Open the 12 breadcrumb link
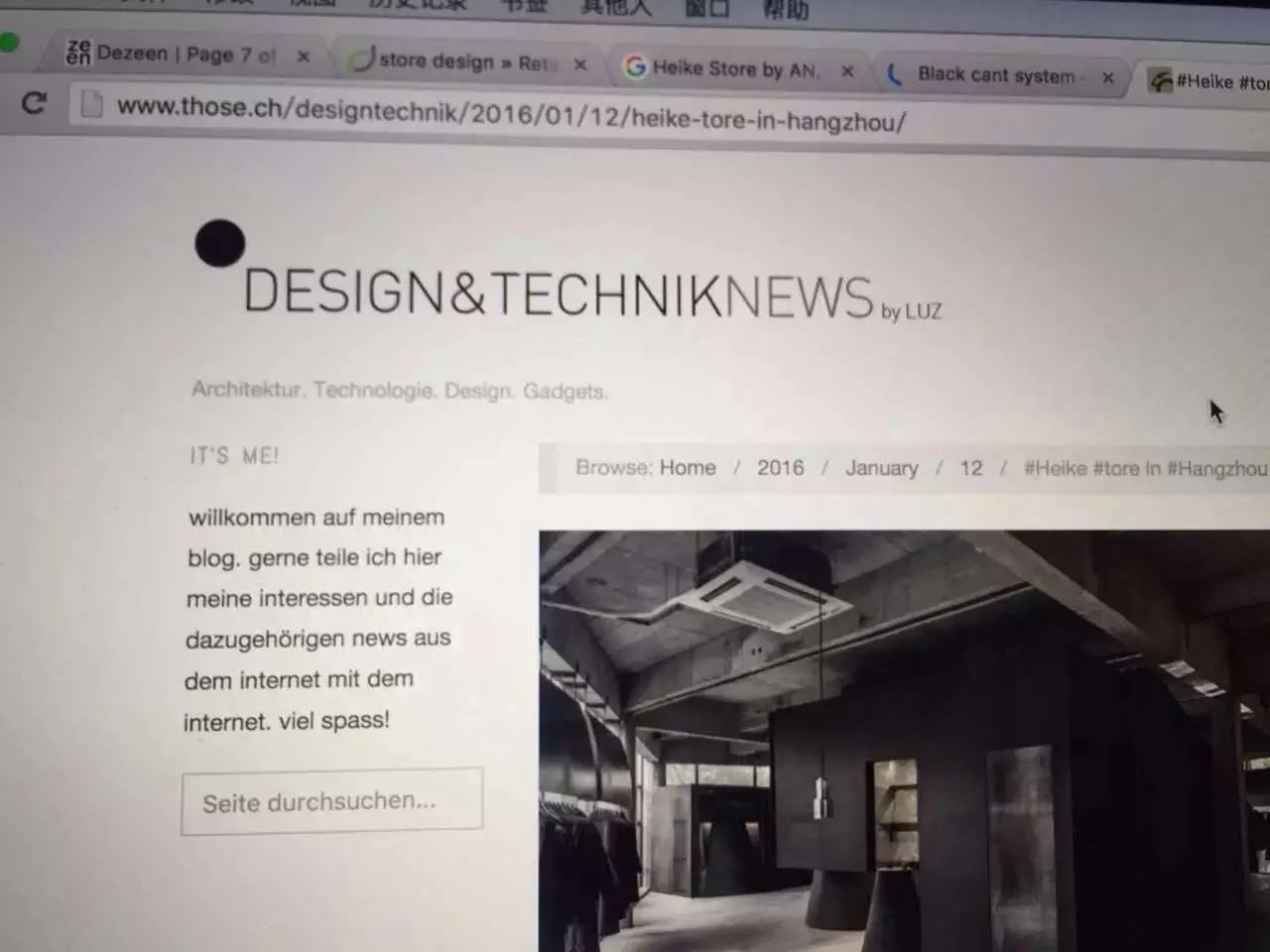1270x952 pixels. [x=971, y=468]
